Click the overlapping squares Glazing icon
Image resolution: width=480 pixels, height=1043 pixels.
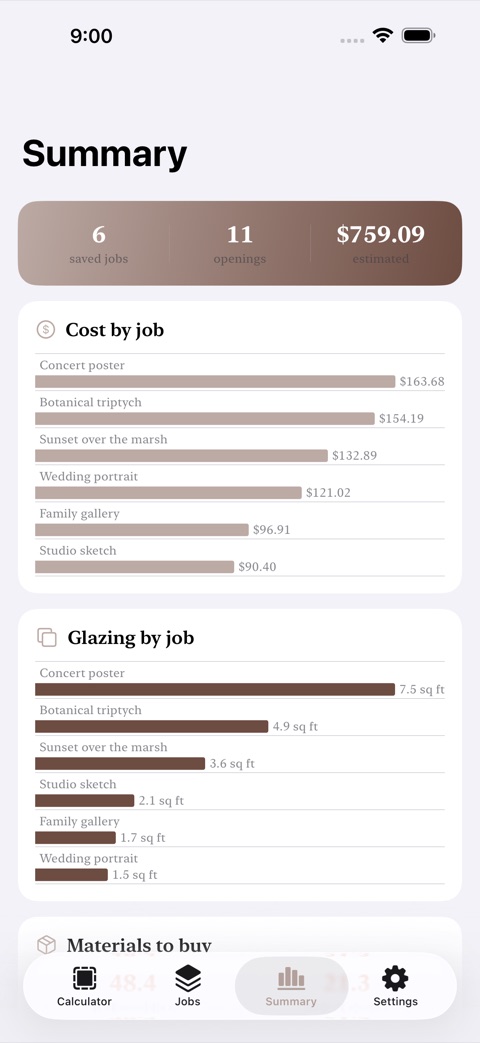pos(47,637)
